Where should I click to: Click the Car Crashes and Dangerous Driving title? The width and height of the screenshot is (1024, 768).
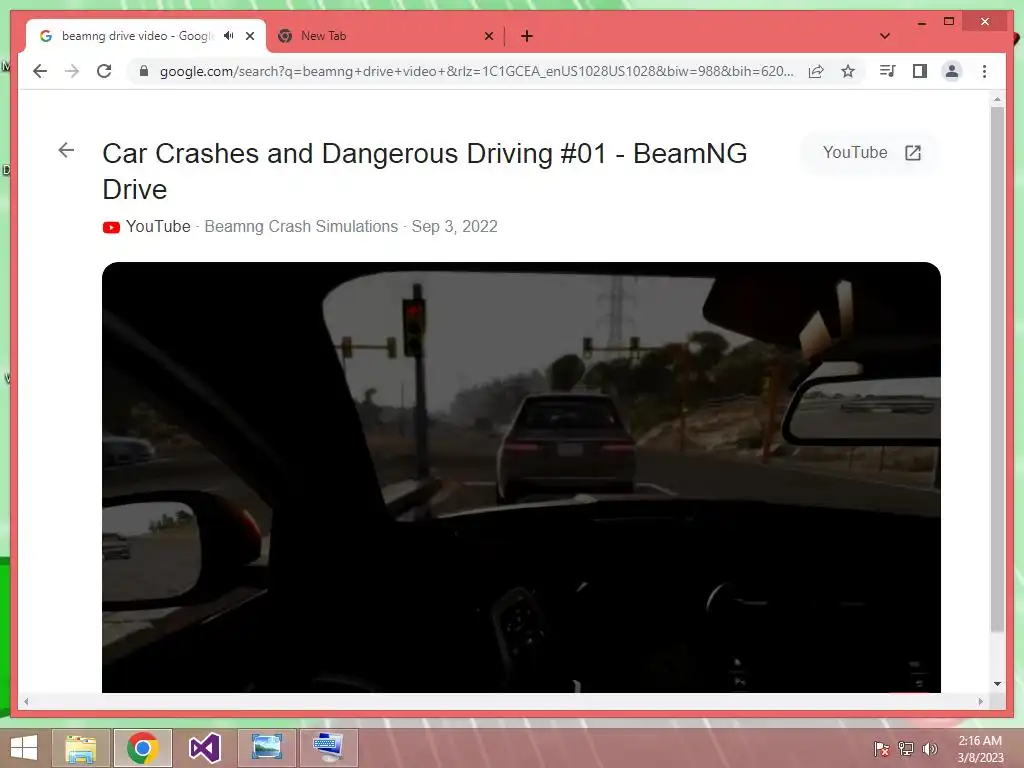424,172
